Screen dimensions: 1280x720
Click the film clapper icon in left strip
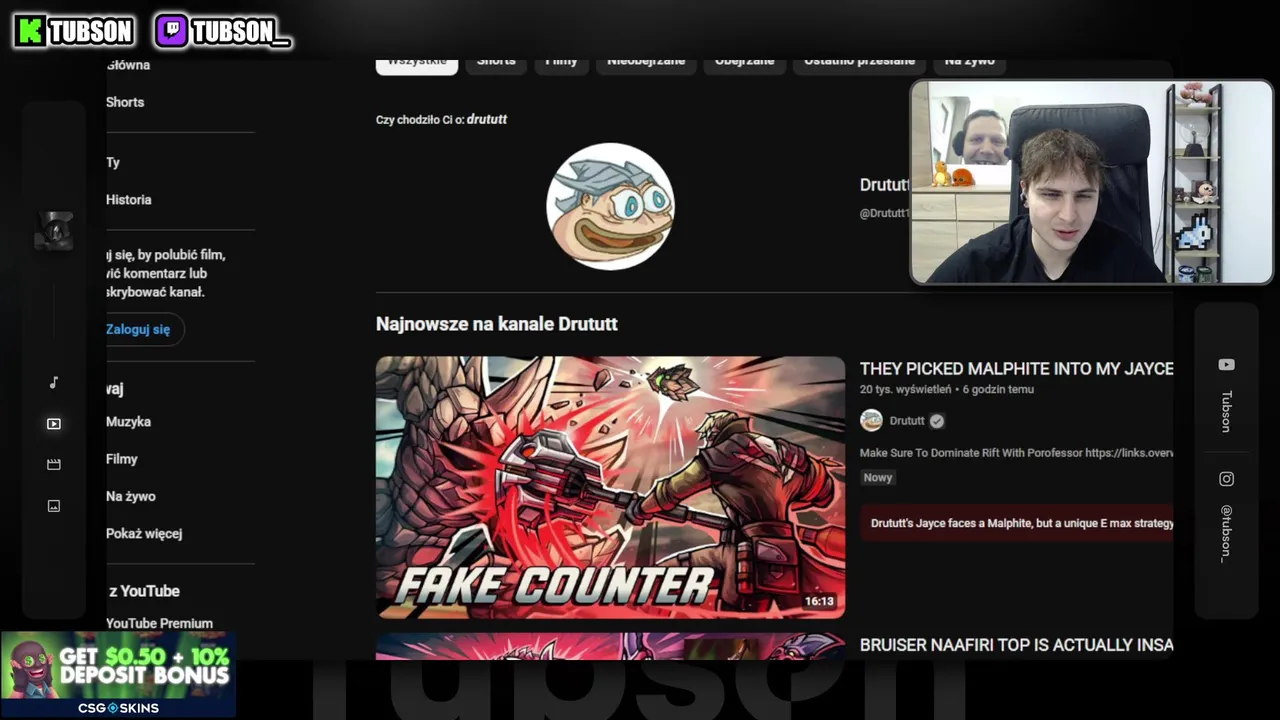(54, 465)
